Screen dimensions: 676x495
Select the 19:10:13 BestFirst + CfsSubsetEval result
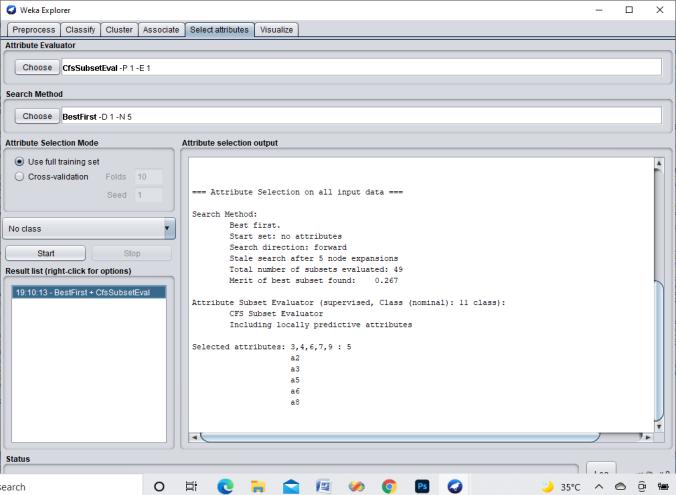coord(89,292)
